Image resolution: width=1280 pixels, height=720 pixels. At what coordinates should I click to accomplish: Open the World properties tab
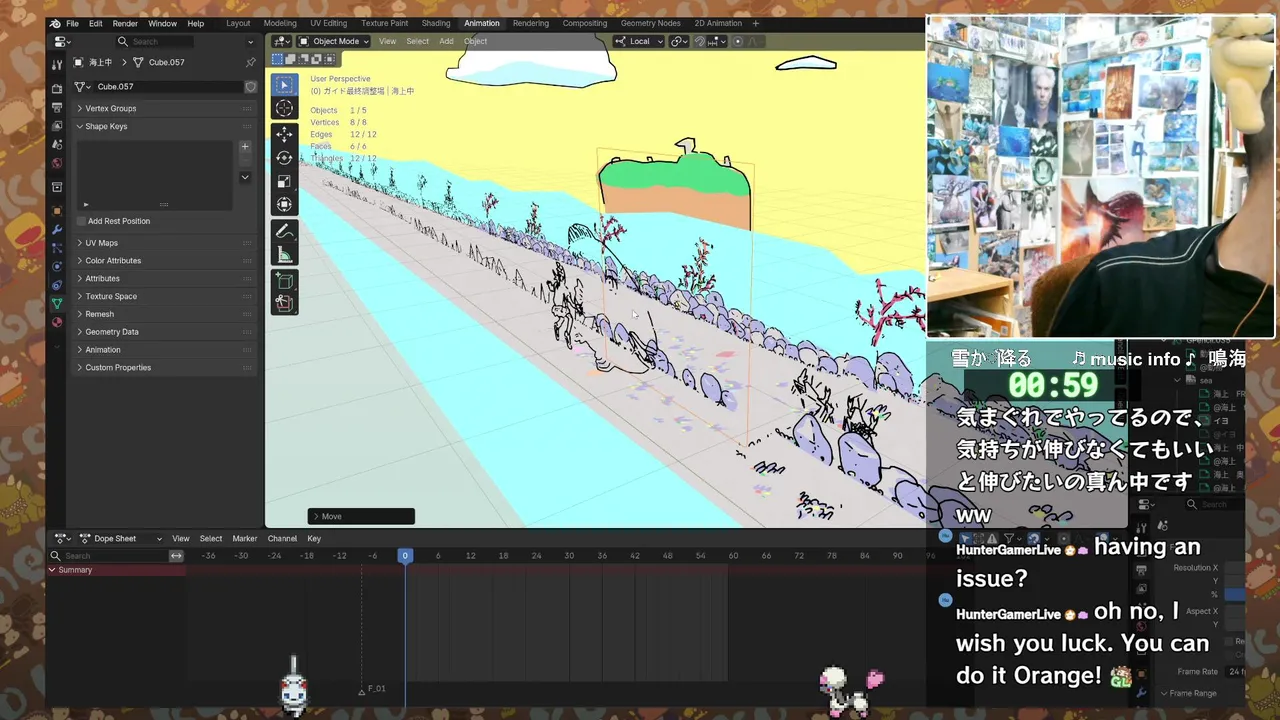point(57,163)
